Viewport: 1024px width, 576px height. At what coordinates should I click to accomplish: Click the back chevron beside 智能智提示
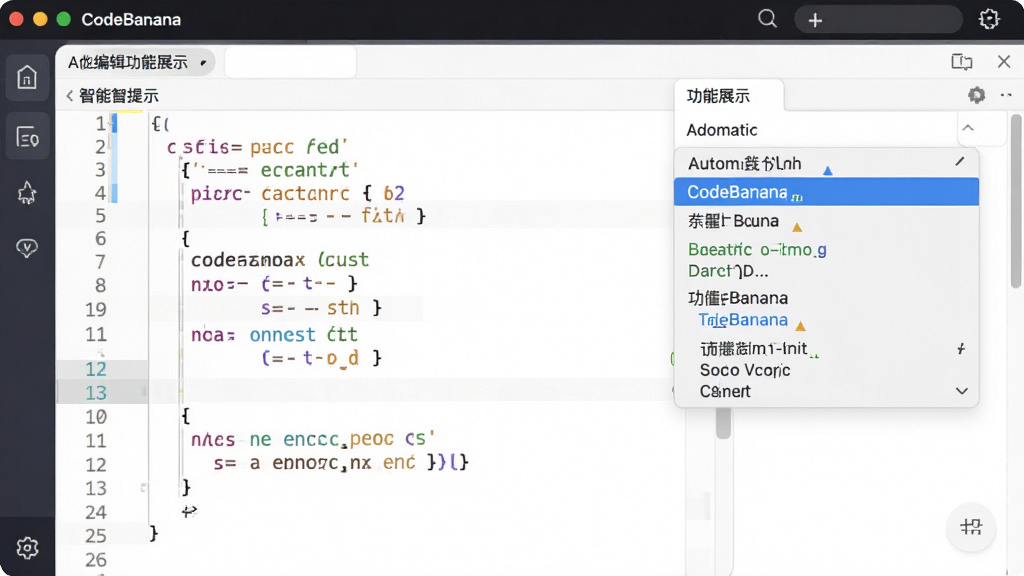click(69, 96)
